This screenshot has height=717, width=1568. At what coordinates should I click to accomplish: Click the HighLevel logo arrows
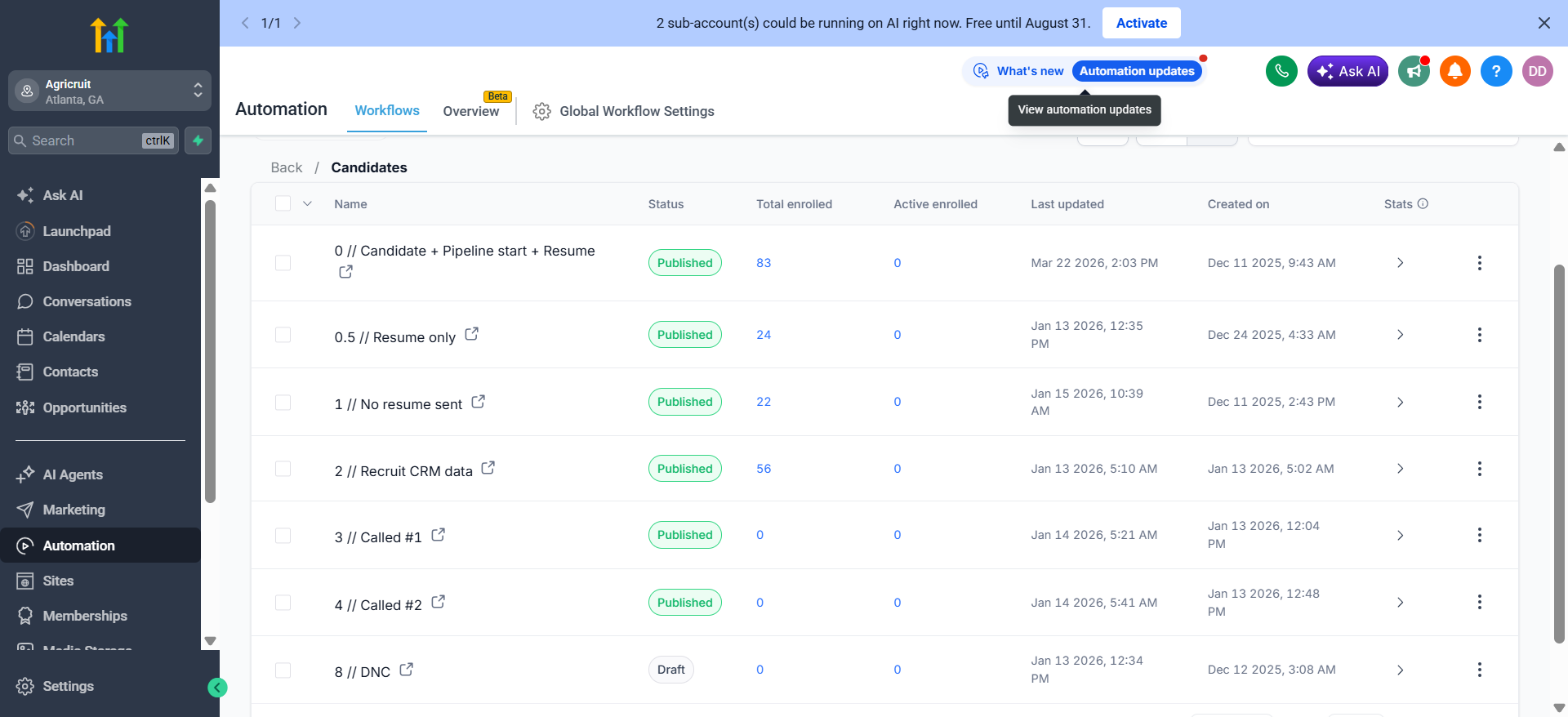(x=109, y=35)
